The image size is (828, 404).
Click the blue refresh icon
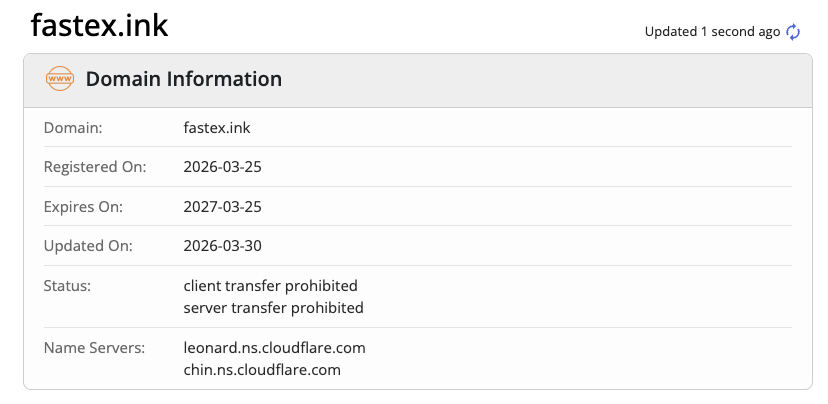click(793, 32)
